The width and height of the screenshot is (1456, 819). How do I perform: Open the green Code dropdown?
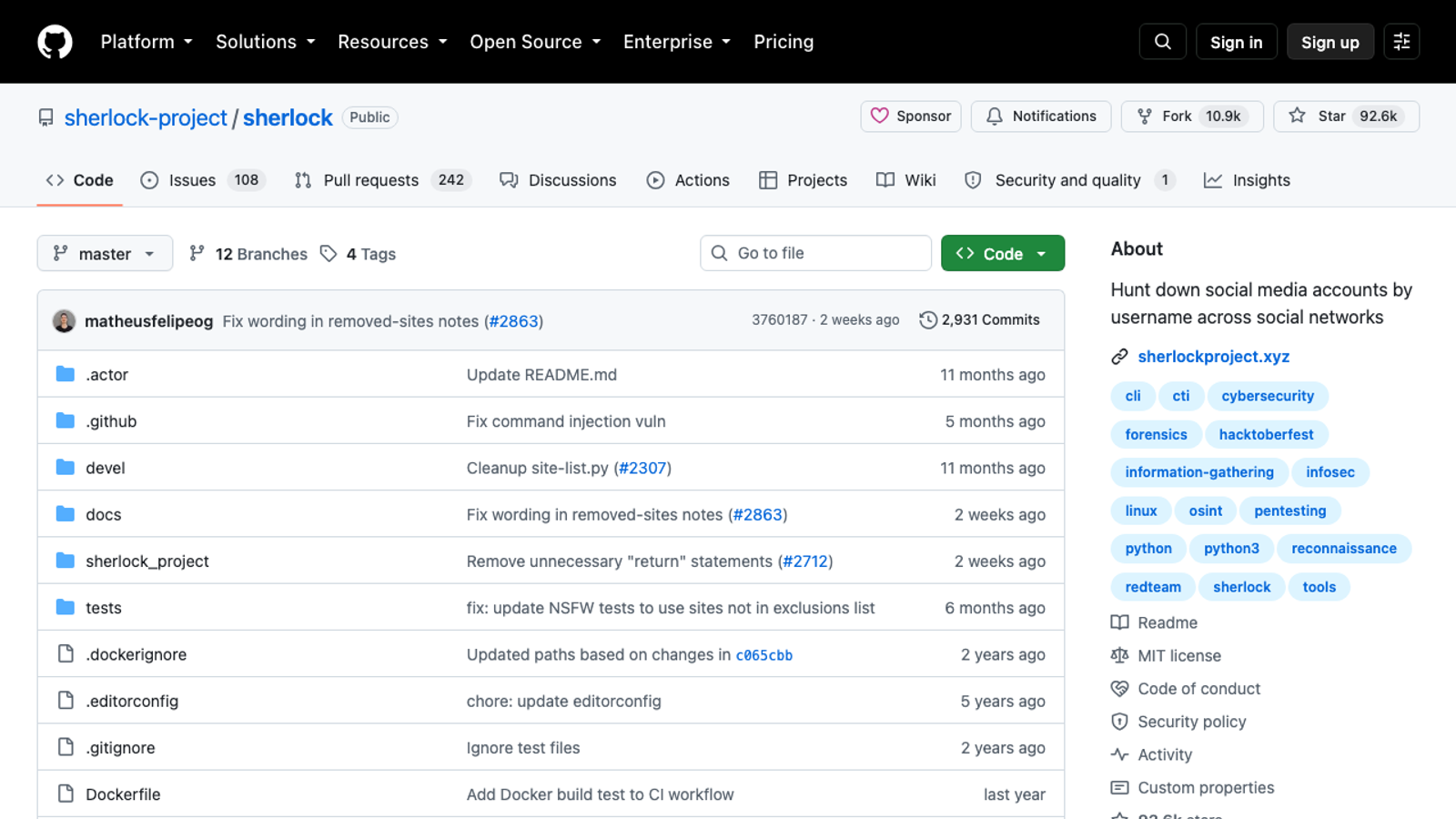pyautogui.click(x=1003, y=254)
